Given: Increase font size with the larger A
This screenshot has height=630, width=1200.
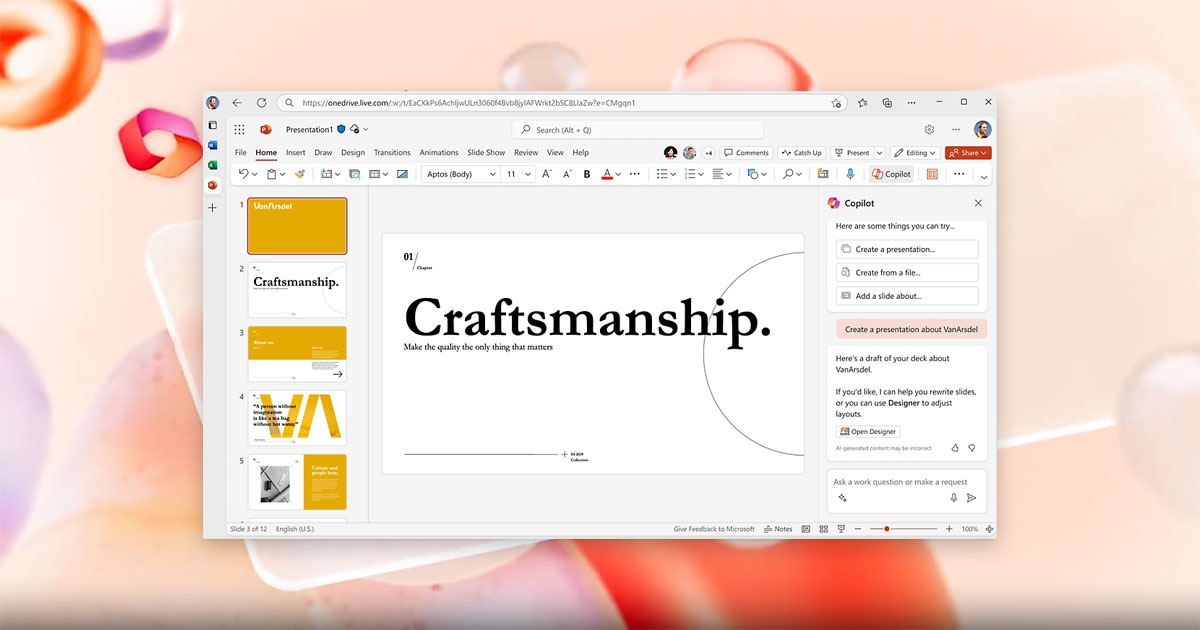Looking at the screenshot, I should (x=546, y=174).
